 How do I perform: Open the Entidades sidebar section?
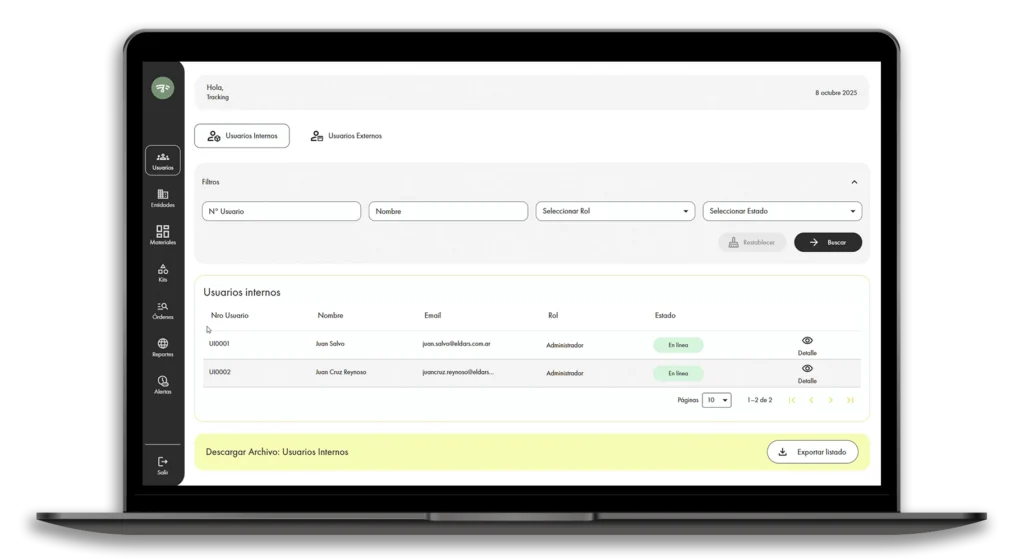click(x=163, y=198)
